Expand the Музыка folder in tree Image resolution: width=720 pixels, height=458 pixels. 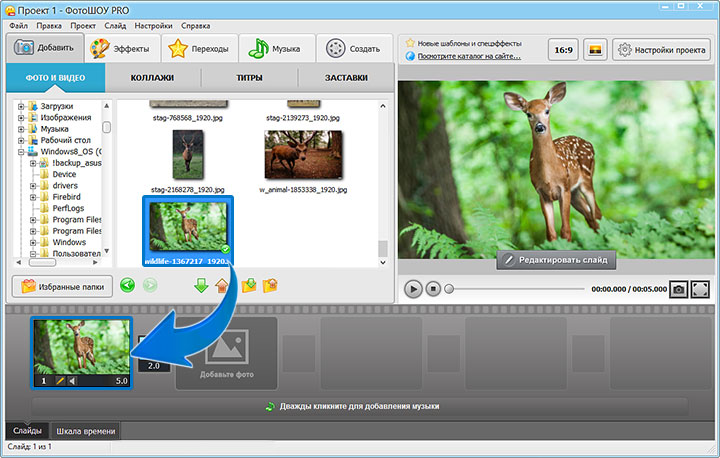tap(21, 129)
